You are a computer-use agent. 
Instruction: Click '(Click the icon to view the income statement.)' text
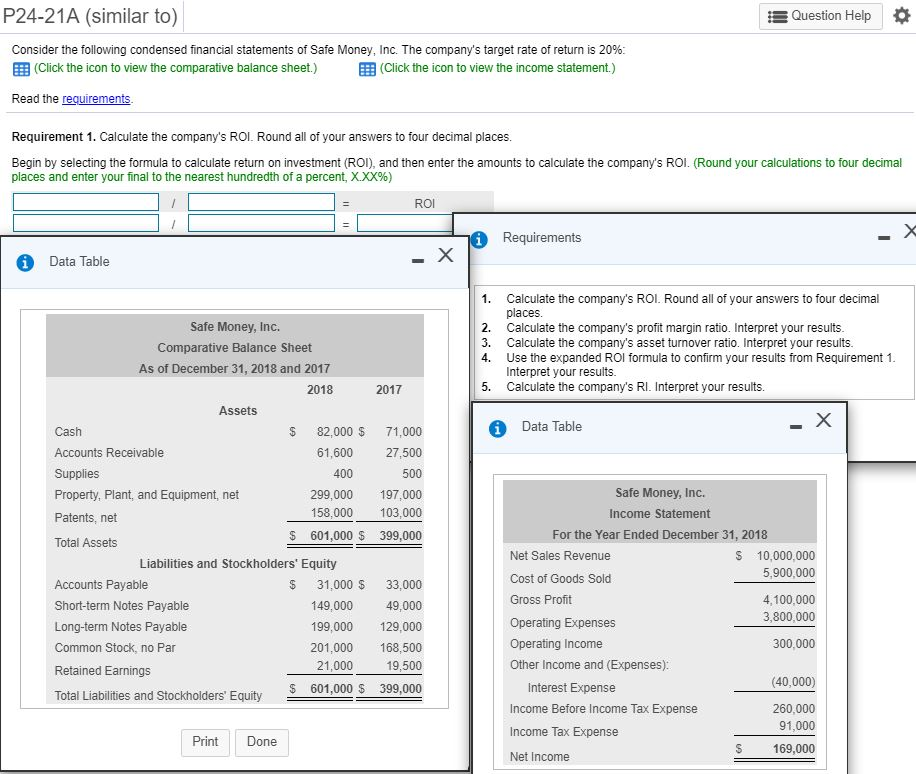point(497,68)
